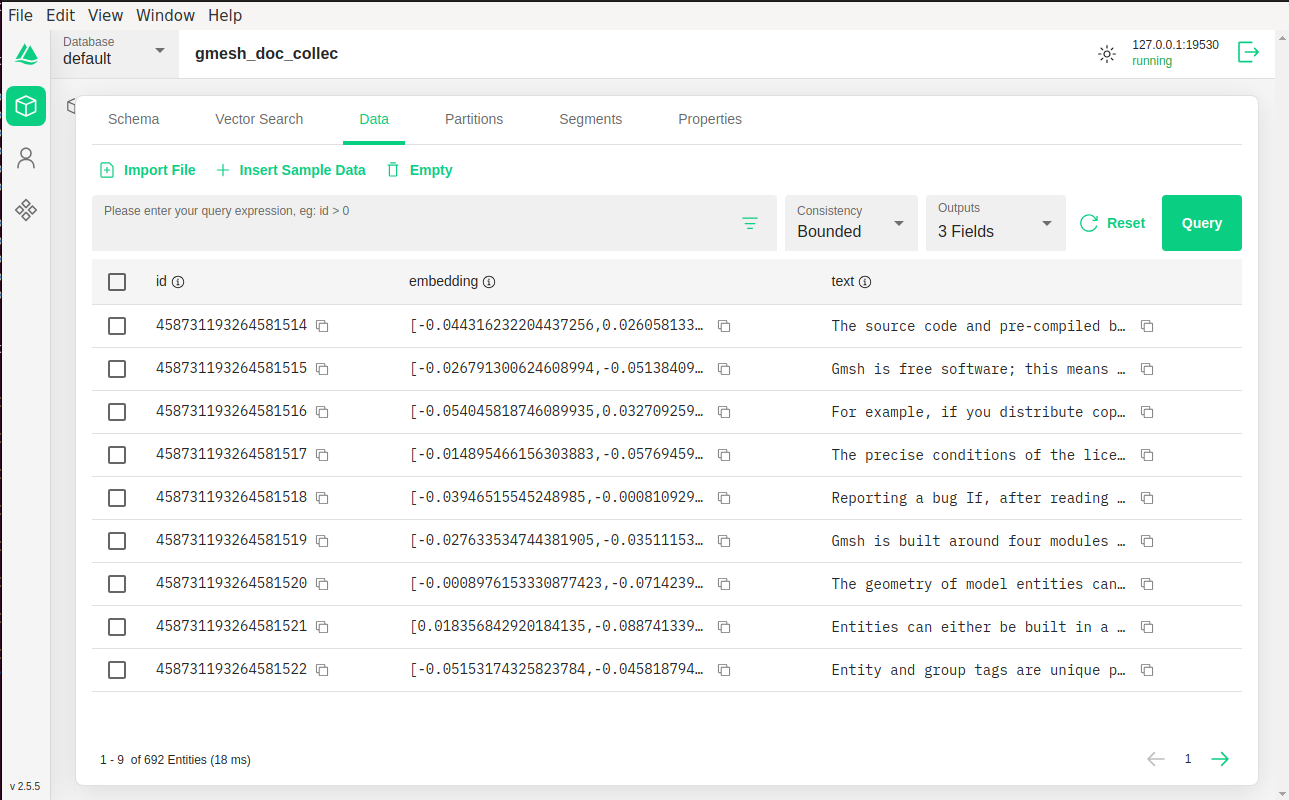The height and width of the screenshot is (800, 1289).
Task: Click Import File button
Action: 148,170
